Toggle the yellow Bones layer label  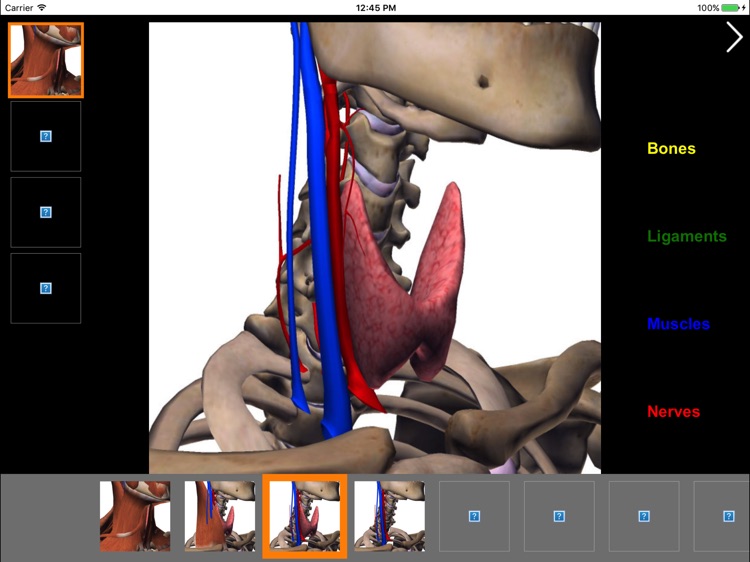(671, 149)
